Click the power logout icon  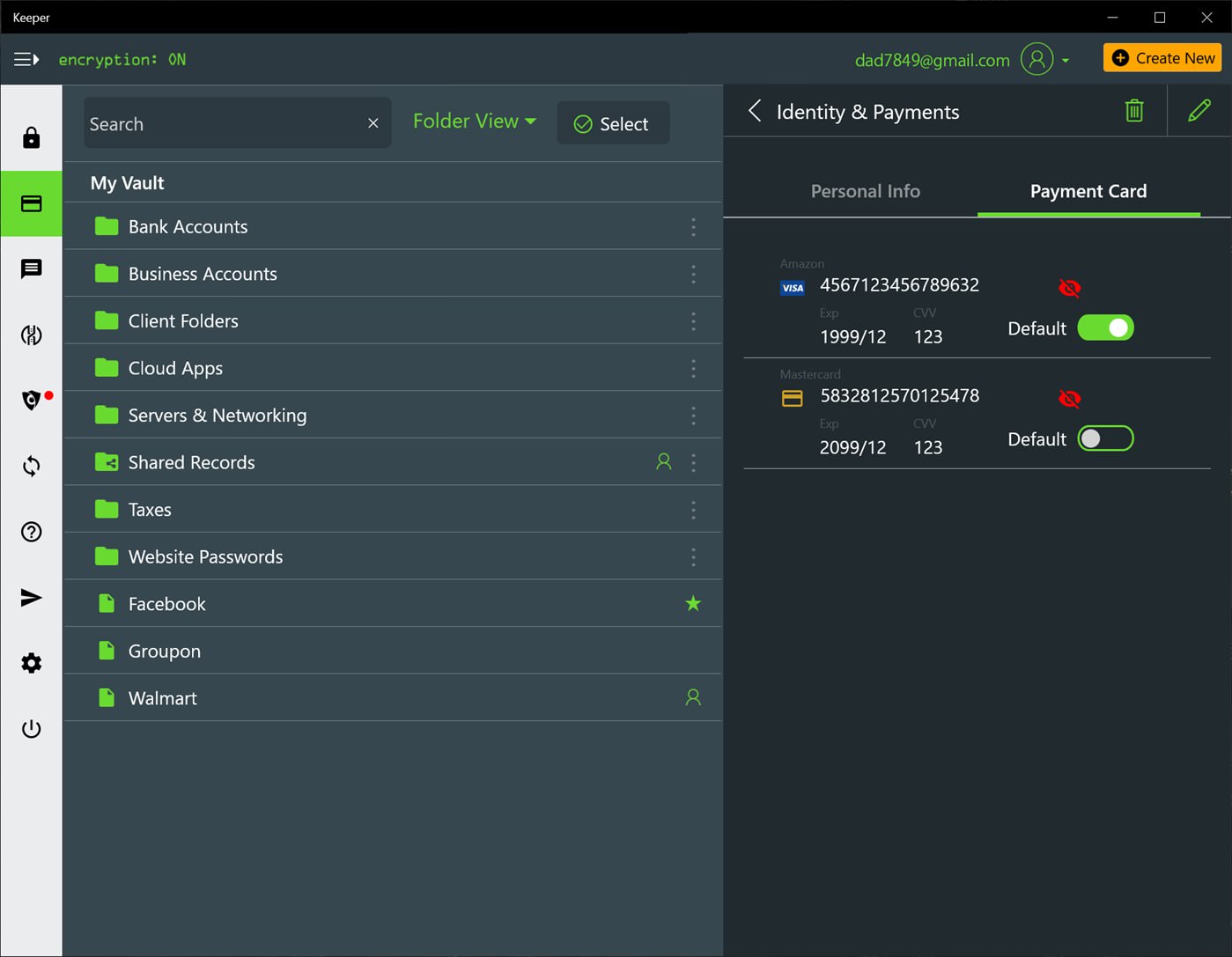point(31,729)
